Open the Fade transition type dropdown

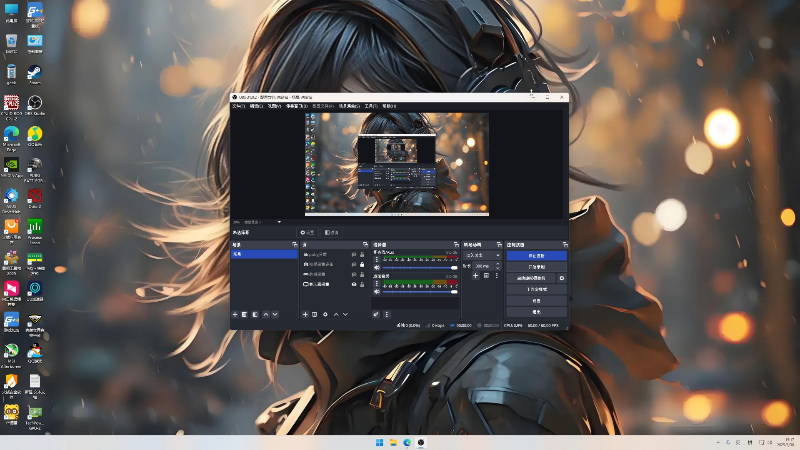[x=482, y=255]
